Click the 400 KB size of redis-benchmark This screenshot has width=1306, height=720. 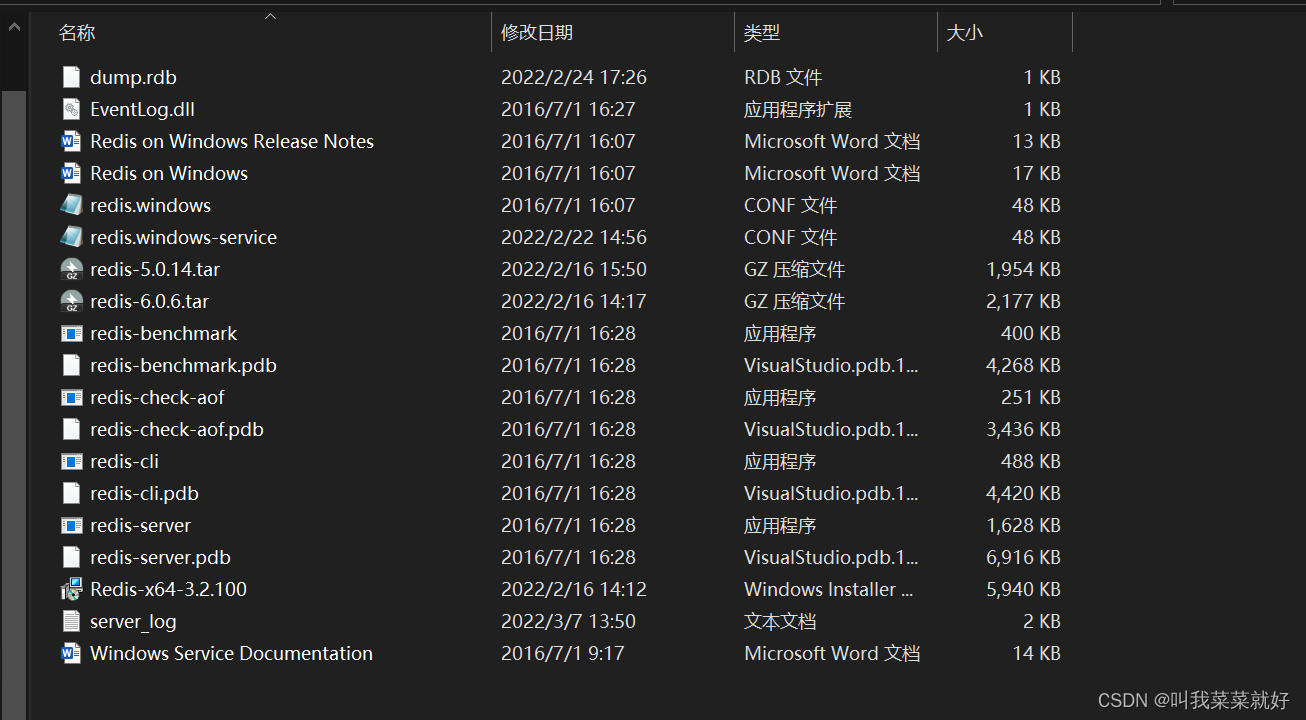[x=1030, y=333]
